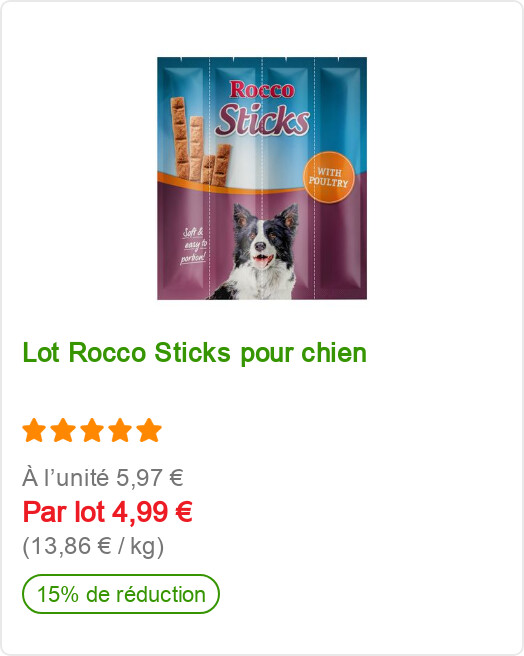Select the 'À l'unité 5,97 €' price
Screen dimensions: 524x656
(x=103, y=478)
